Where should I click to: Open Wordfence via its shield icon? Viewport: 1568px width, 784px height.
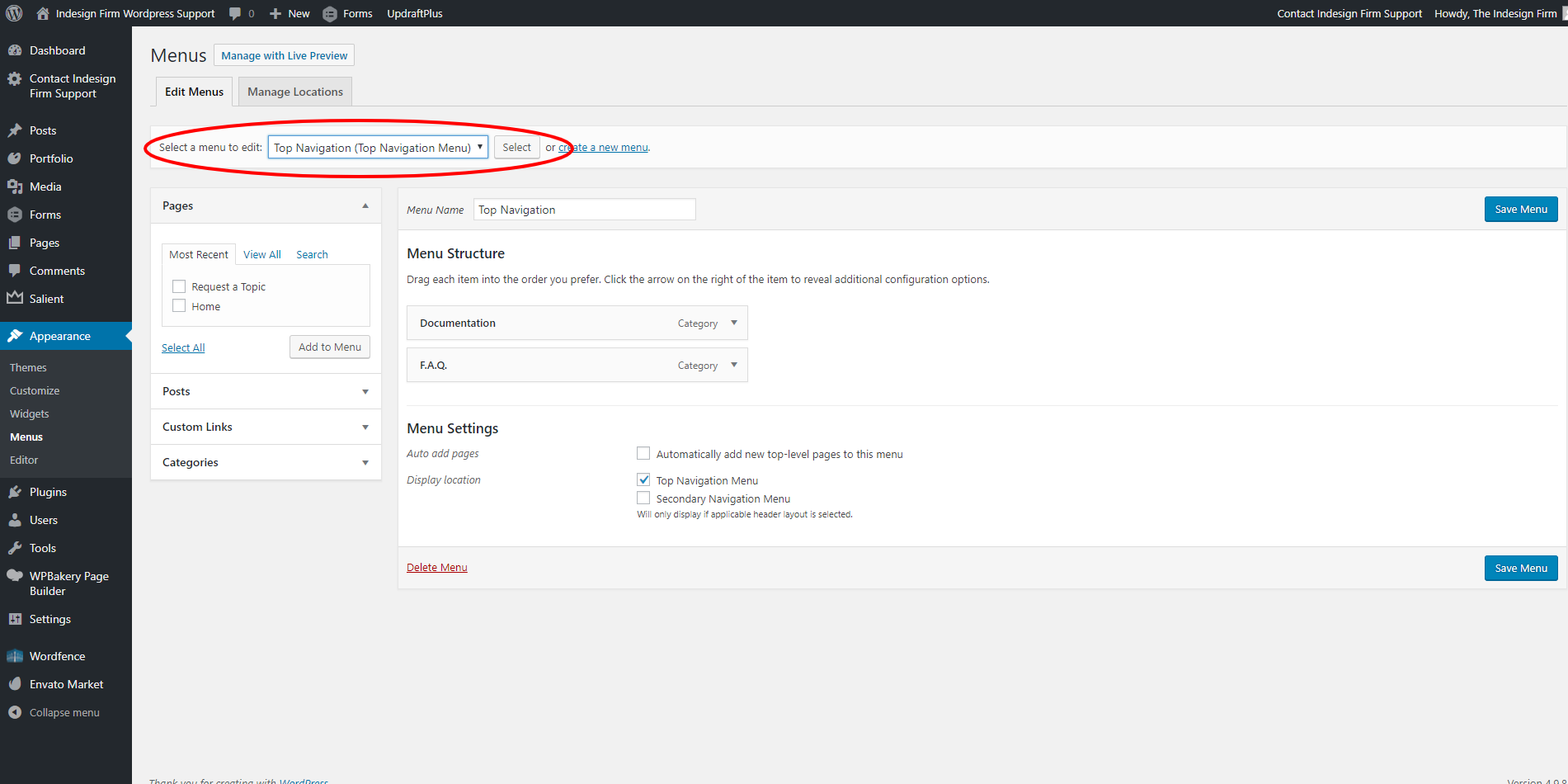click(15, 656)
